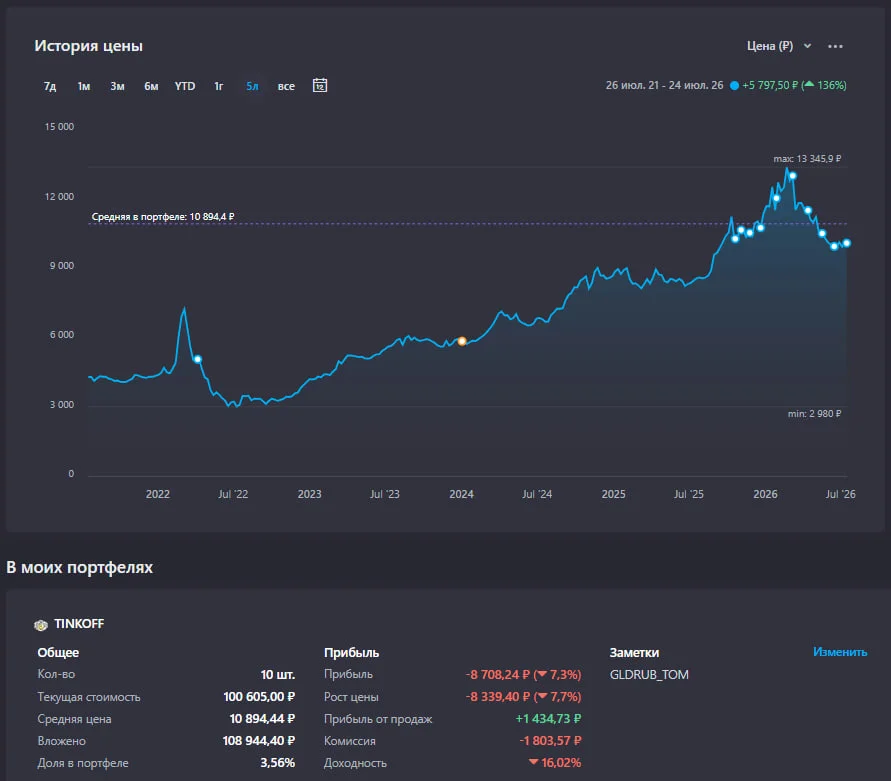
Task: Click the chevron next to Цена (₽)
Action: tap(807, 46)
